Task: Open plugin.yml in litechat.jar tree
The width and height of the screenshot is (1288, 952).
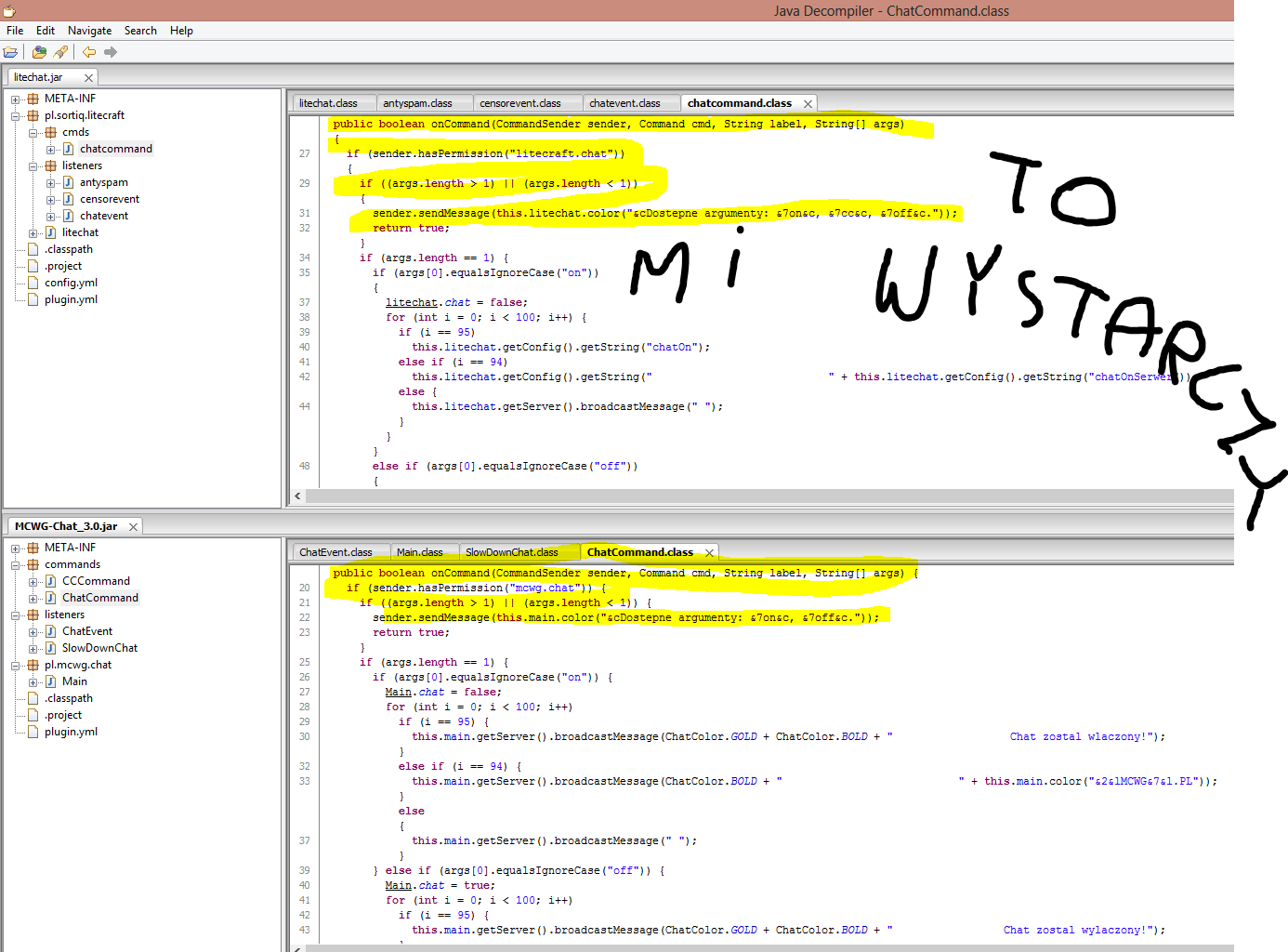Action: click(71, 299)
